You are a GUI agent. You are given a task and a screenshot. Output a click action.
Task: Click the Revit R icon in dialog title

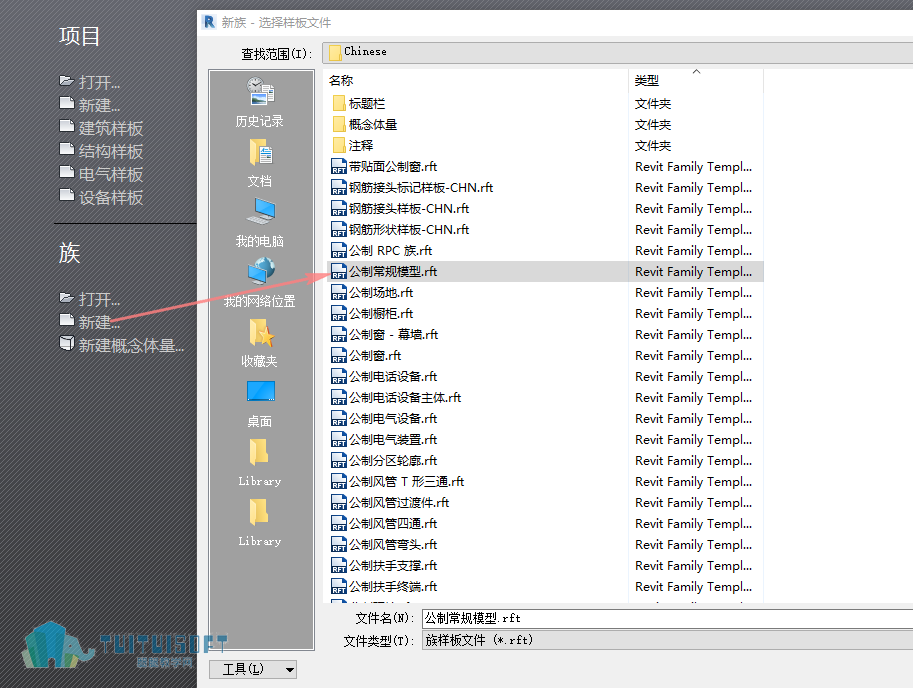point(208,22)
